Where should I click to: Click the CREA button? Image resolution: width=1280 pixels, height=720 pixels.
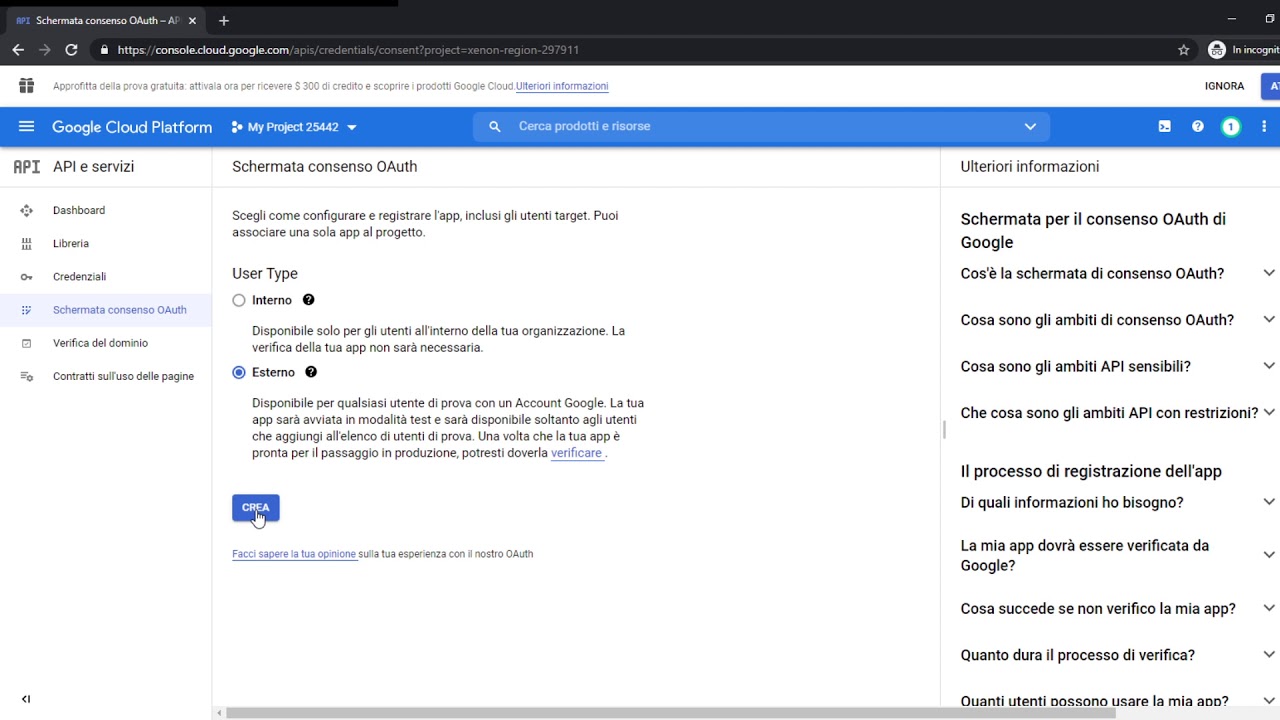[256, 508]
